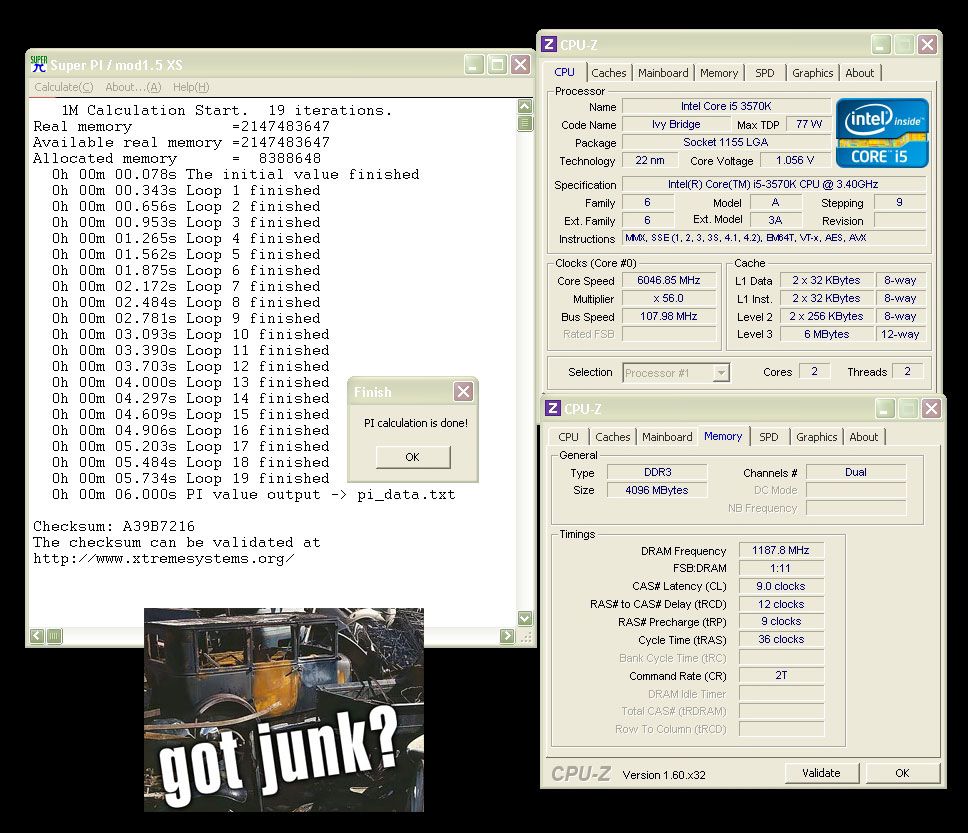Image resolution: width=968 pixels, height=833 pixels.
Task: Minimize the CPU-Z Memory window
Action: coord(885,408)
